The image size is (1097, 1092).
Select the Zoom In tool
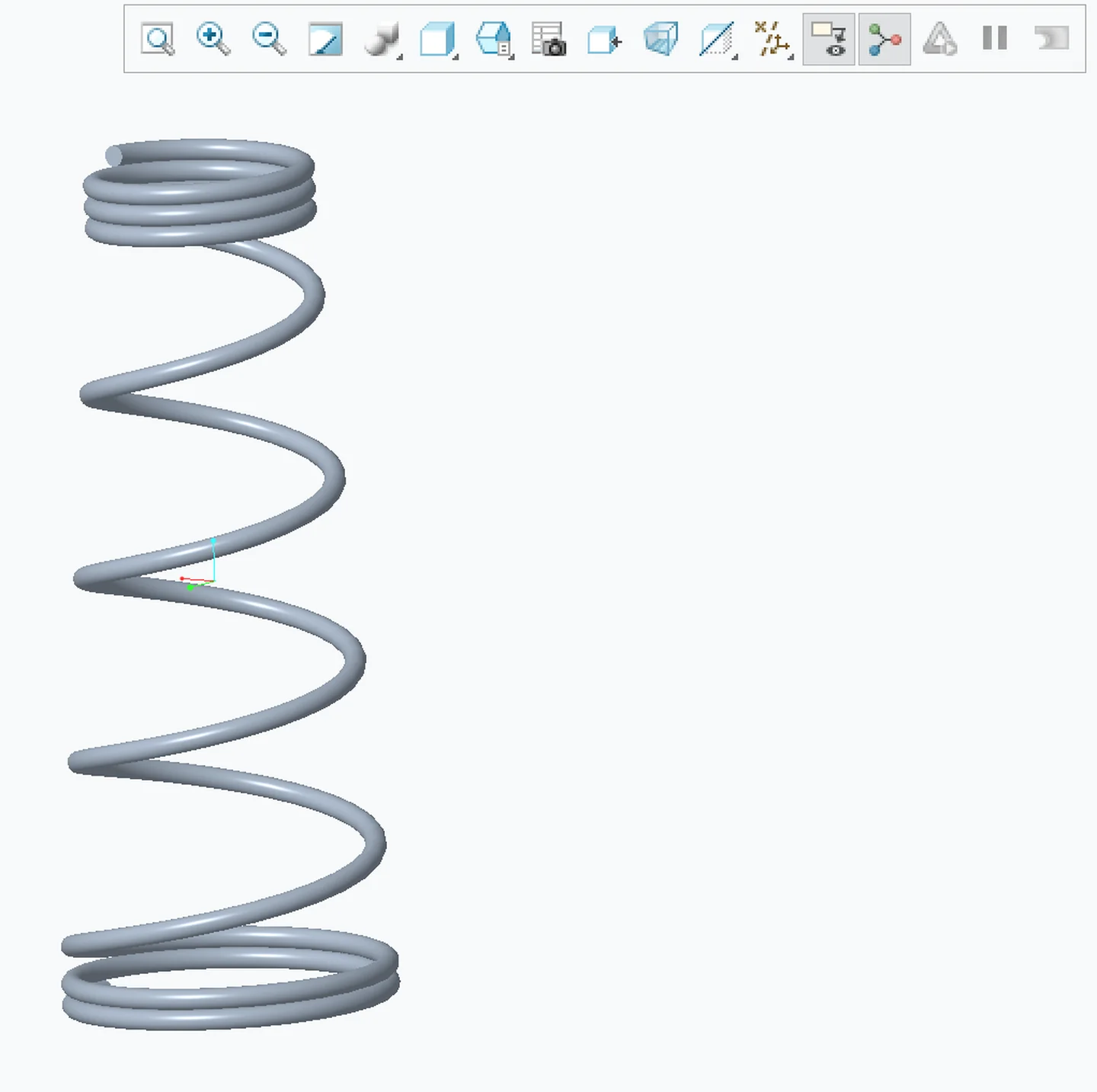click(213, 39)
